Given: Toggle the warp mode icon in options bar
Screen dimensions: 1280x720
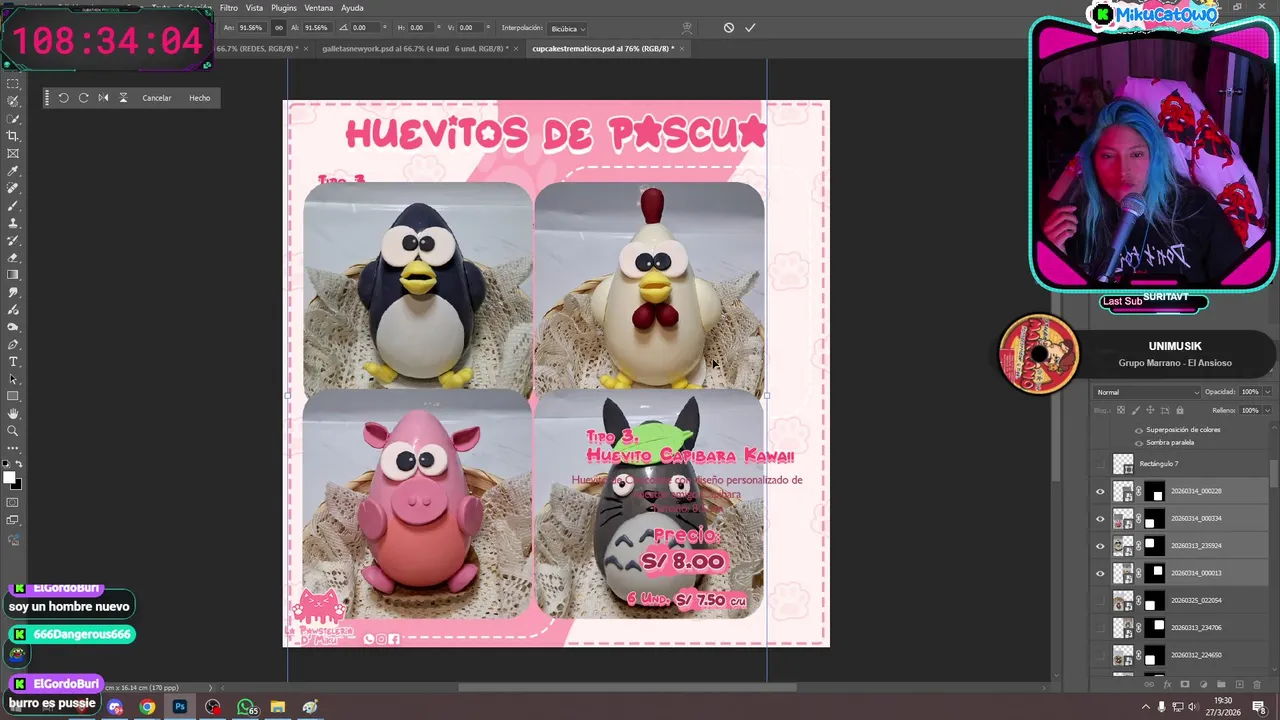Looking at the screenshot, I should (687, 28).
